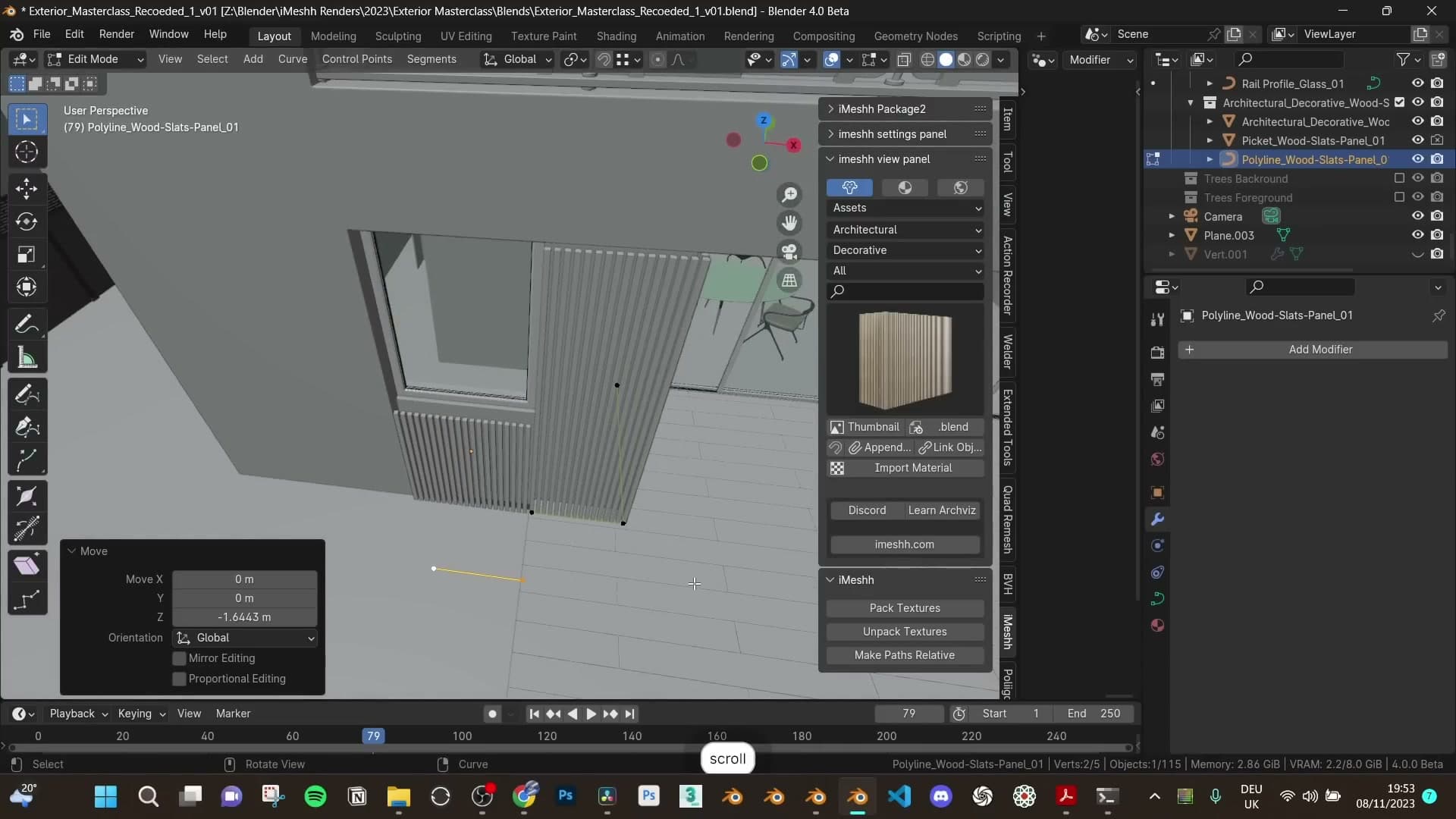Image resolution: width=1456 pixels, height=819 pixels.
Task: Open the Architectural category dropdown
Action: click(905, 230)
